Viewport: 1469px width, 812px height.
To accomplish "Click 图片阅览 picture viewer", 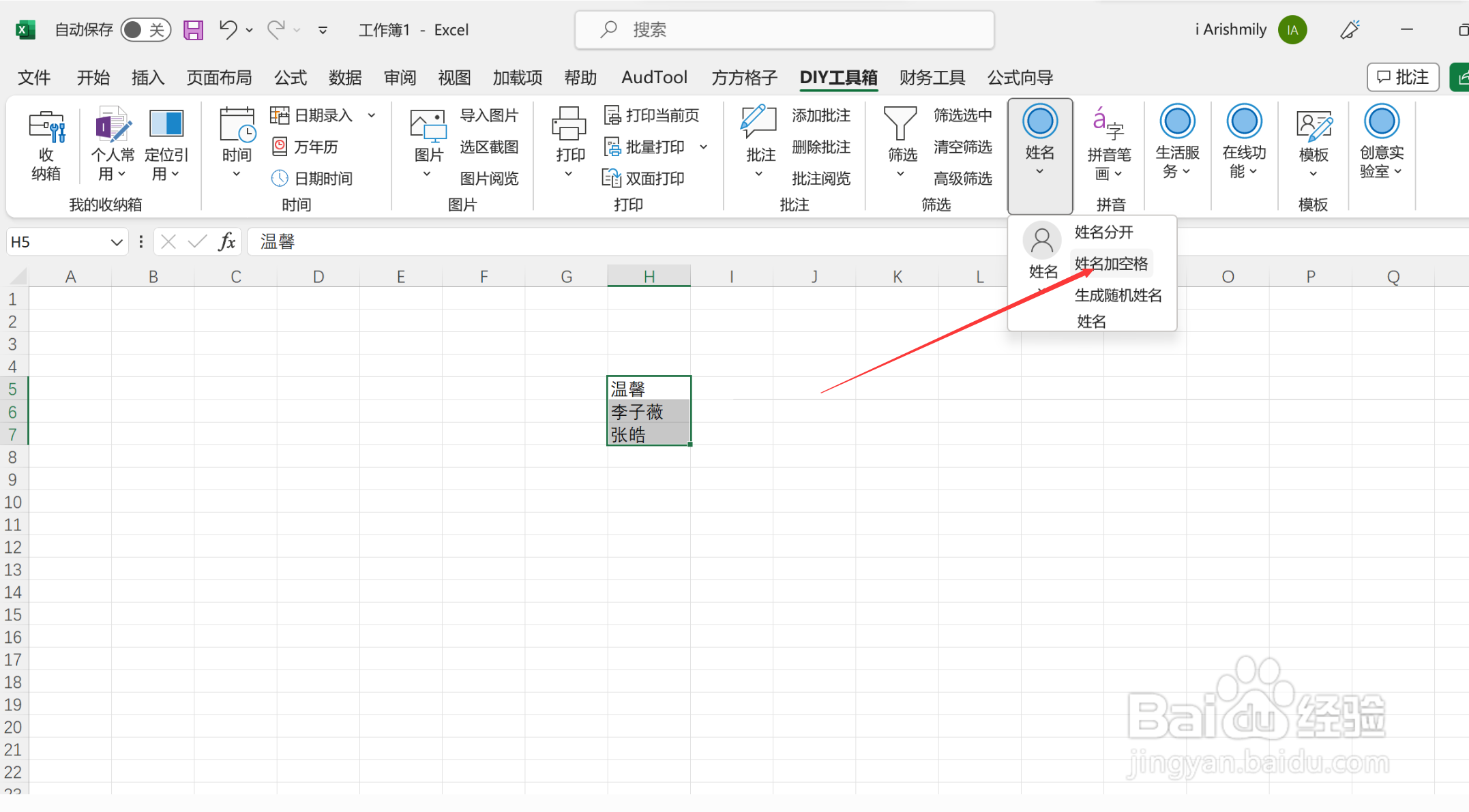I will (x=489, y=178).
